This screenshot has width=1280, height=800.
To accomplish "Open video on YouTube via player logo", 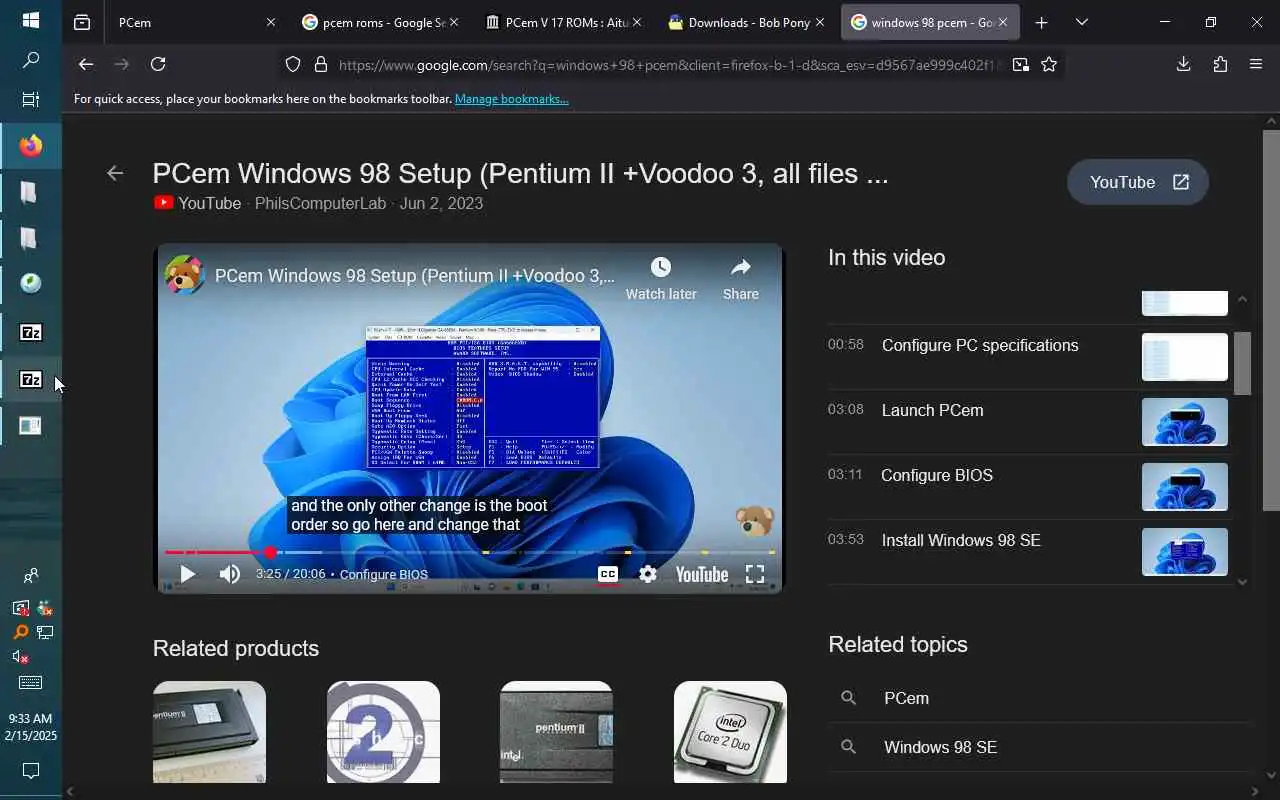I will 701,574.
